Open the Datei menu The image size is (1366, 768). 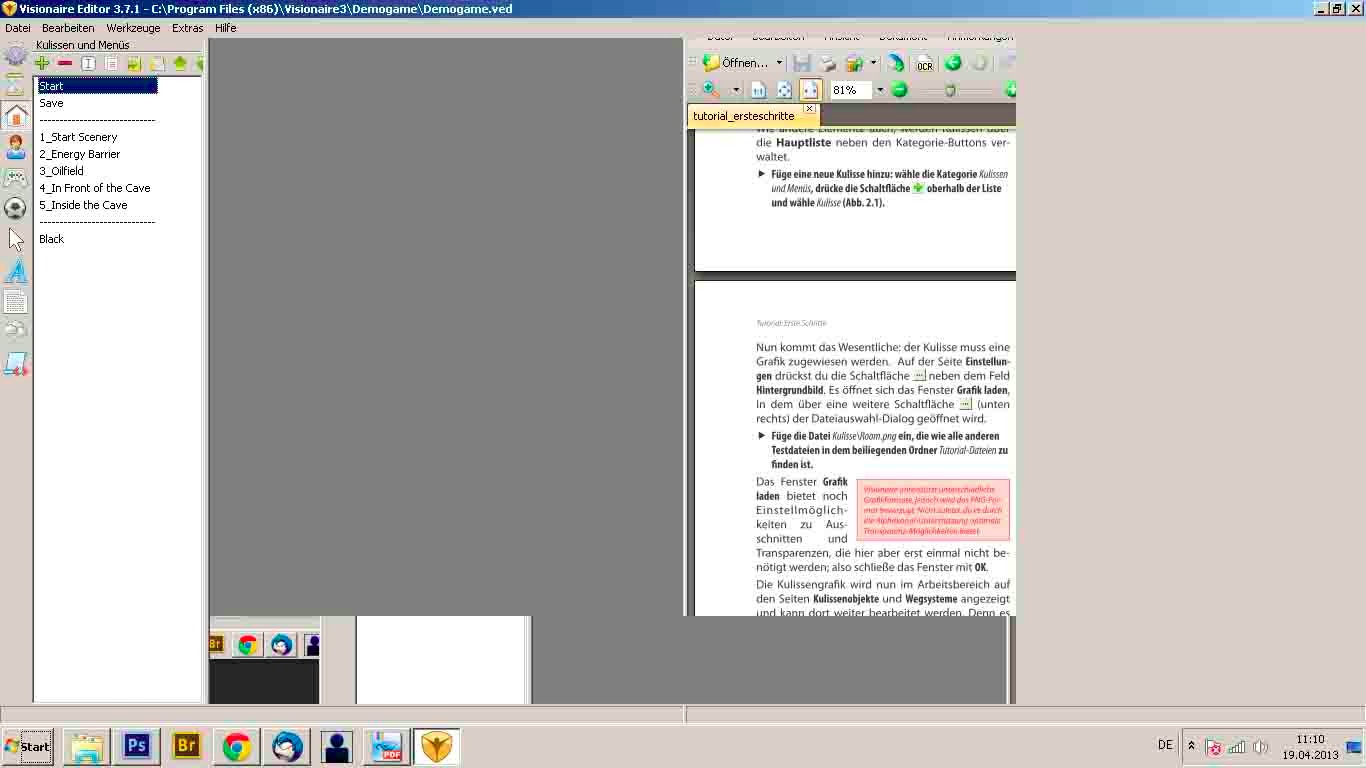[x=18, y=28]
